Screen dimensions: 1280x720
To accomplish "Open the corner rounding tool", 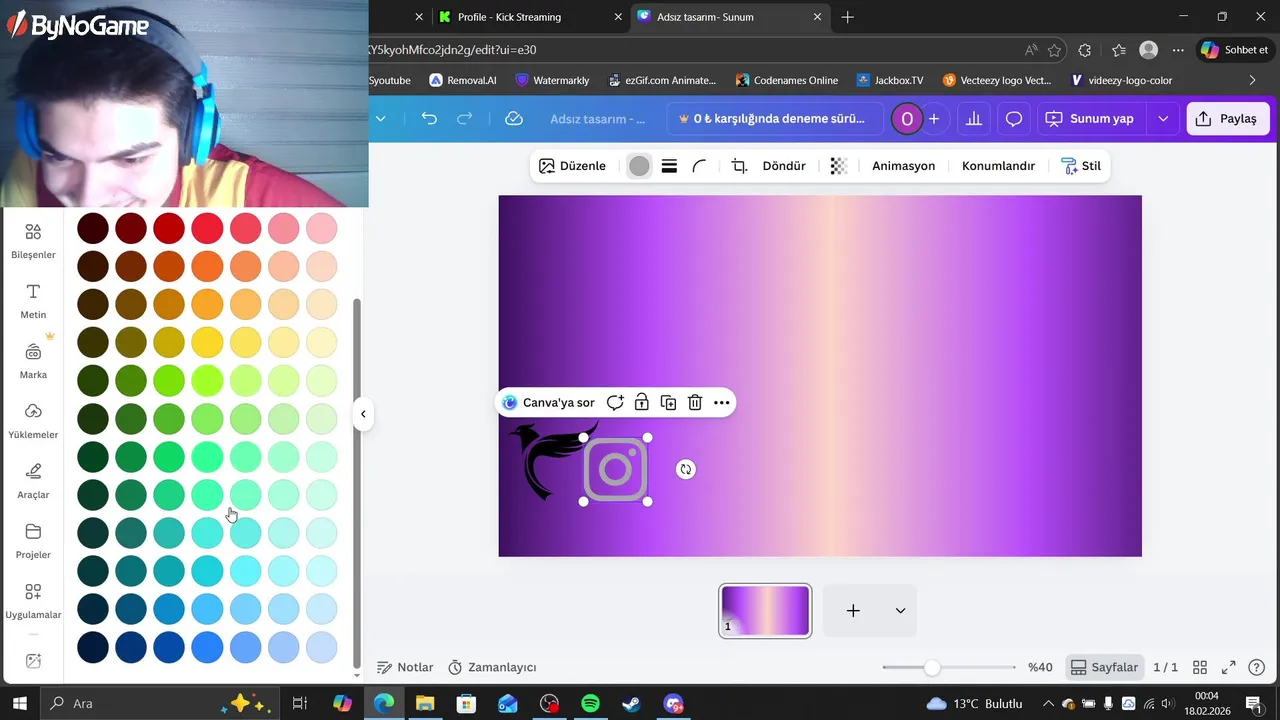I will point(700,166).
